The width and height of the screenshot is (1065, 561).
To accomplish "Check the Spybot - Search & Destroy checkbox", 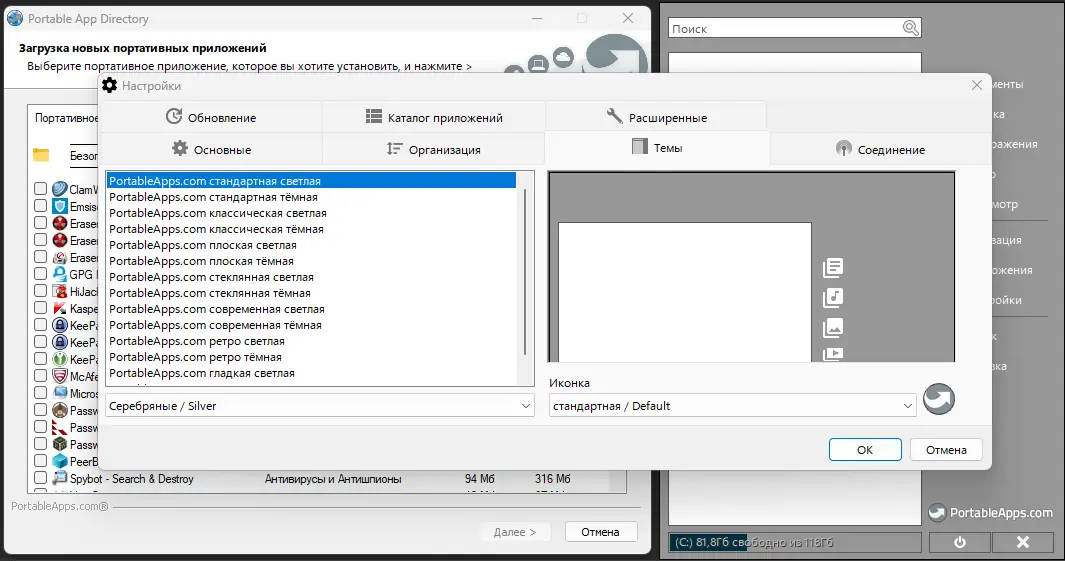I will point(41,478).
